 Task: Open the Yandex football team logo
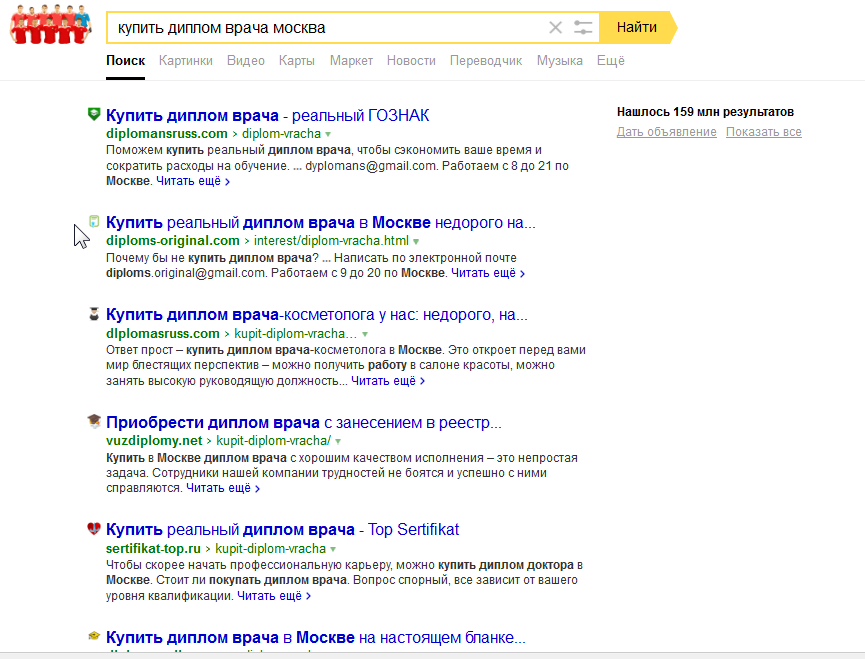[x=50, y=24]
